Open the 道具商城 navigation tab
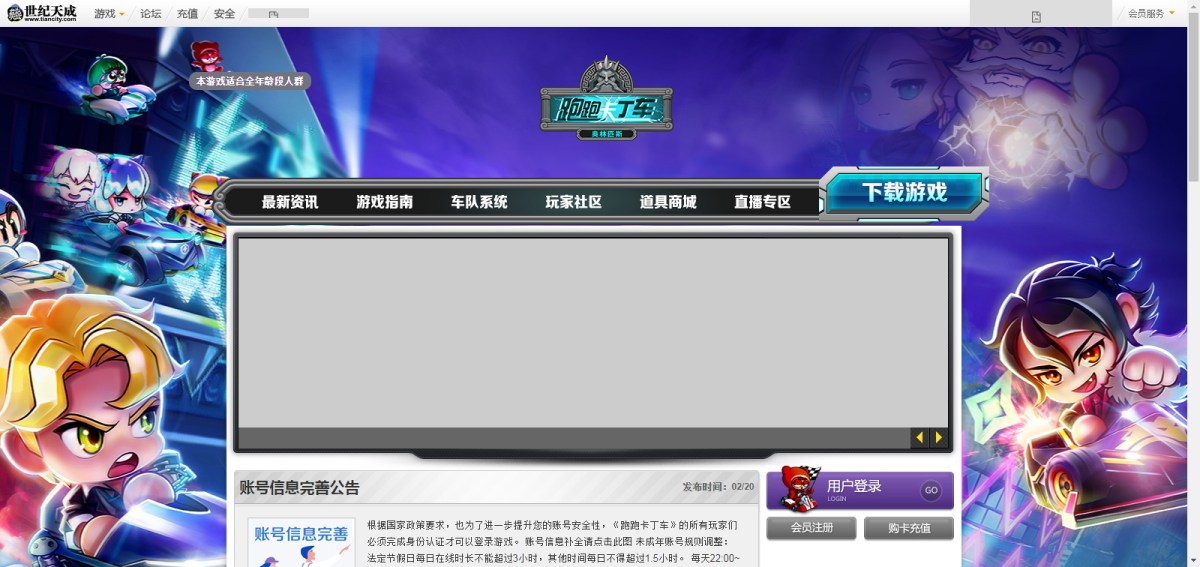1200x567 pixels. [668, 202]
